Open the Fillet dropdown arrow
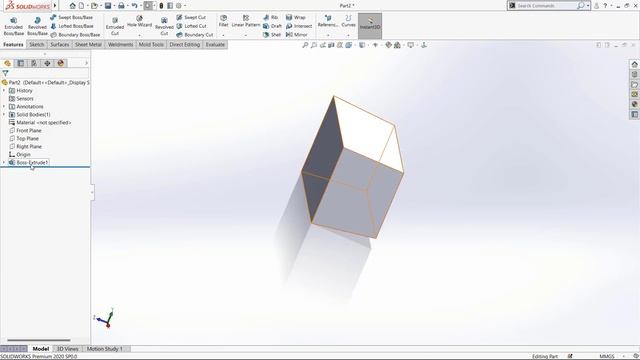 pyautogui.click(x=223, y=36)
